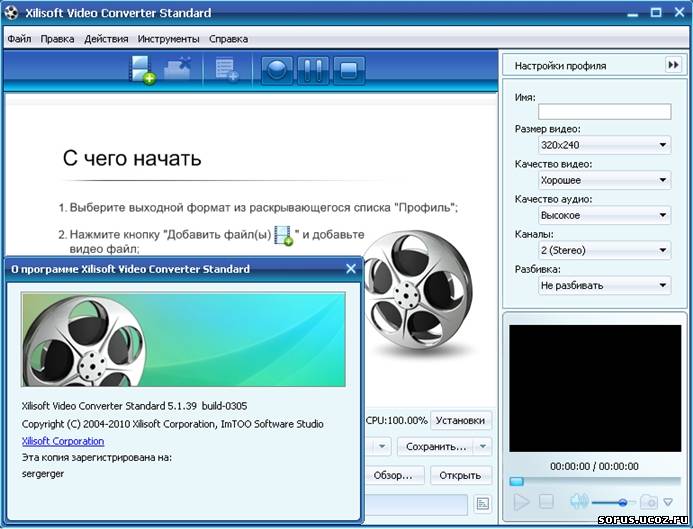
Task: Start conversion with the round Convert button
Action: click(x=277, y=70)
